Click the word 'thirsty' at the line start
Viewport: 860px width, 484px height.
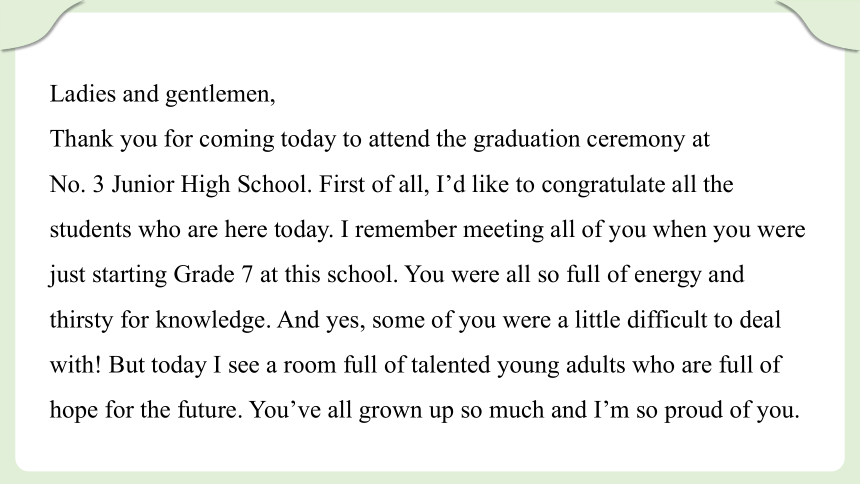click(x=81, y=320)
